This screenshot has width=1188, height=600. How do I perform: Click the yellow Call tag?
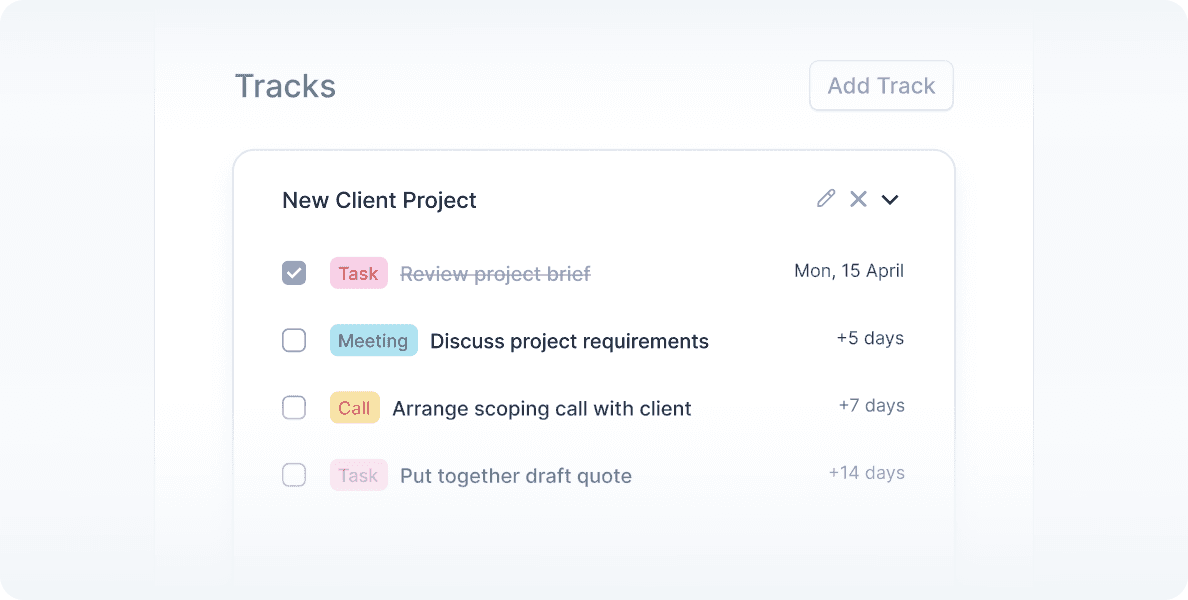point(354,408)
